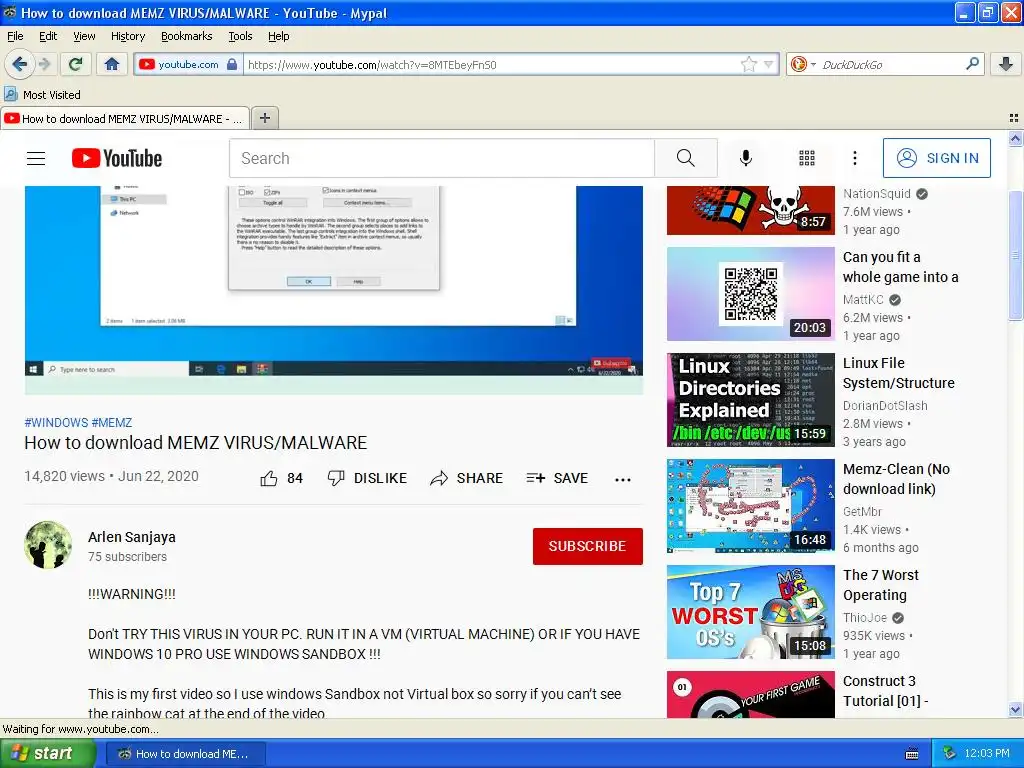1024x768 pixels.
Task: Open the browser Home icon
Action: 112,64
